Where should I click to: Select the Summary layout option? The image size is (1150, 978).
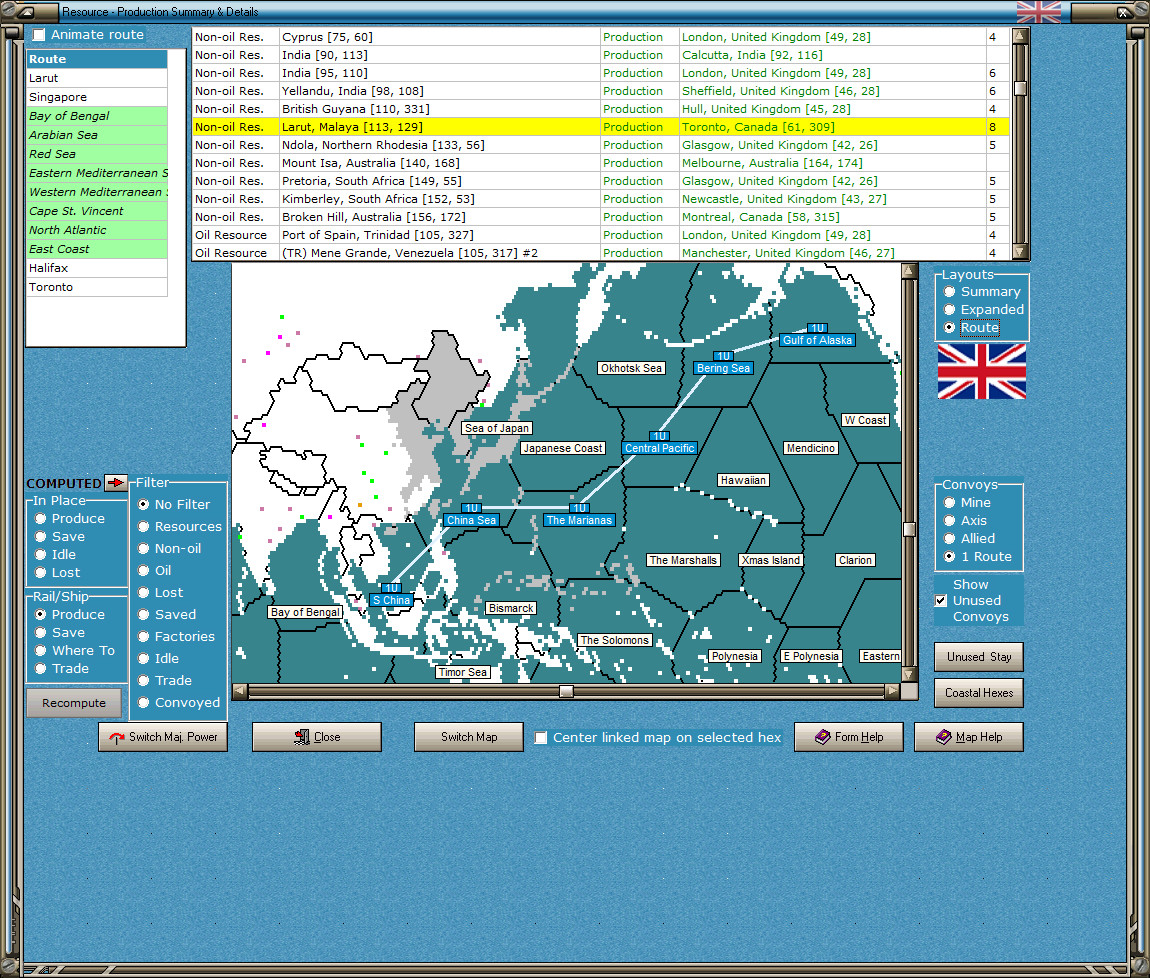(x=949, y=291)
